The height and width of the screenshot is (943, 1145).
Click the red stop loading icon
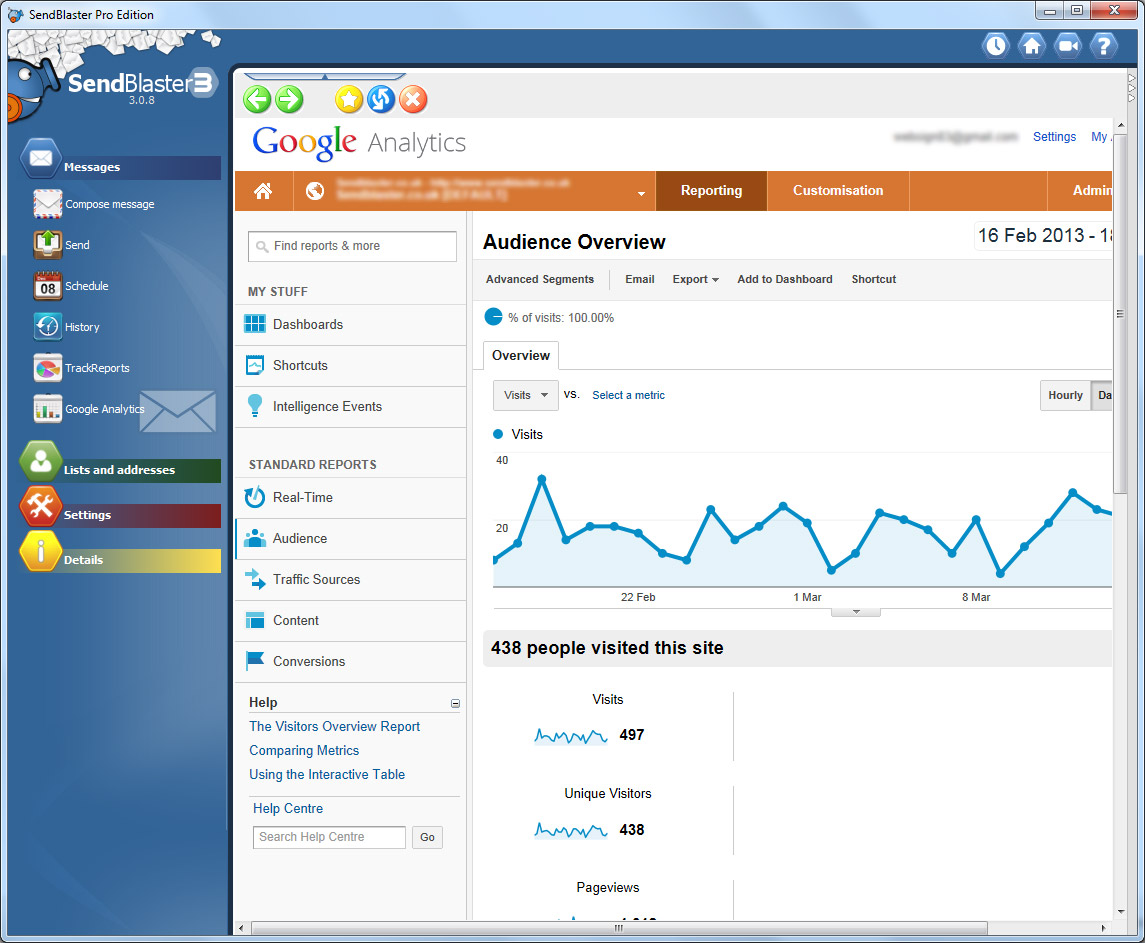[413, 99]
